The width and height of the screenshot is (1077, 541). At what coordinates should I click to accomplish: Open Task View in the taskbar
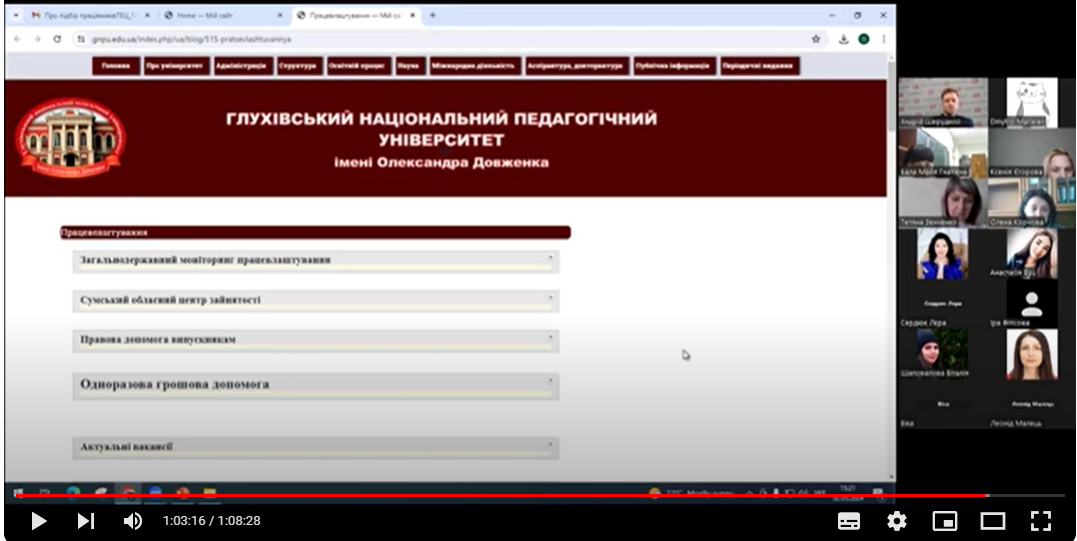click(45, 492)
